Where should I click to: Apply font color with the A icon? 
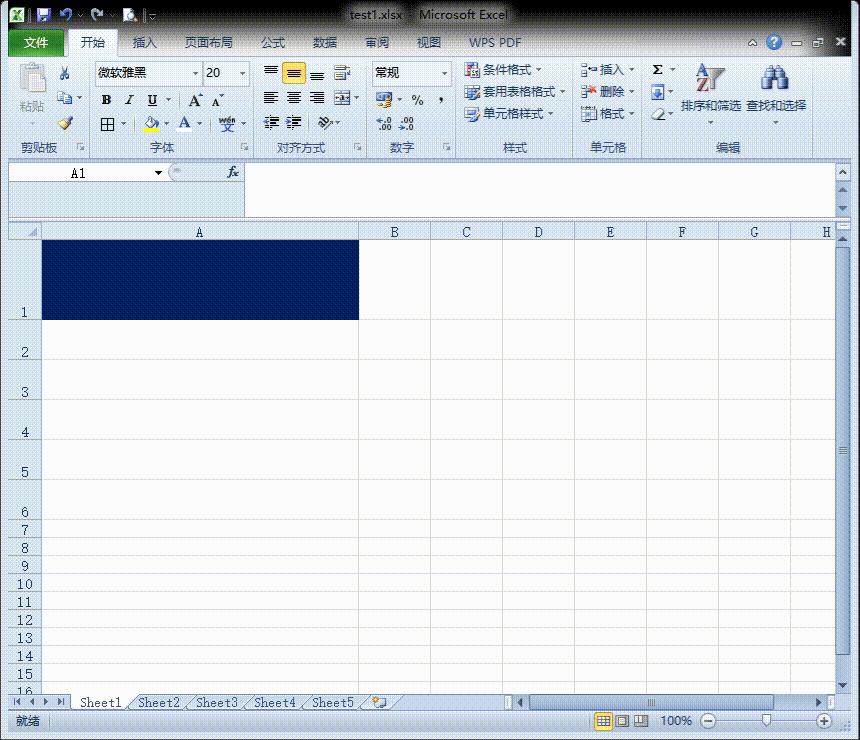pos(185,124)
